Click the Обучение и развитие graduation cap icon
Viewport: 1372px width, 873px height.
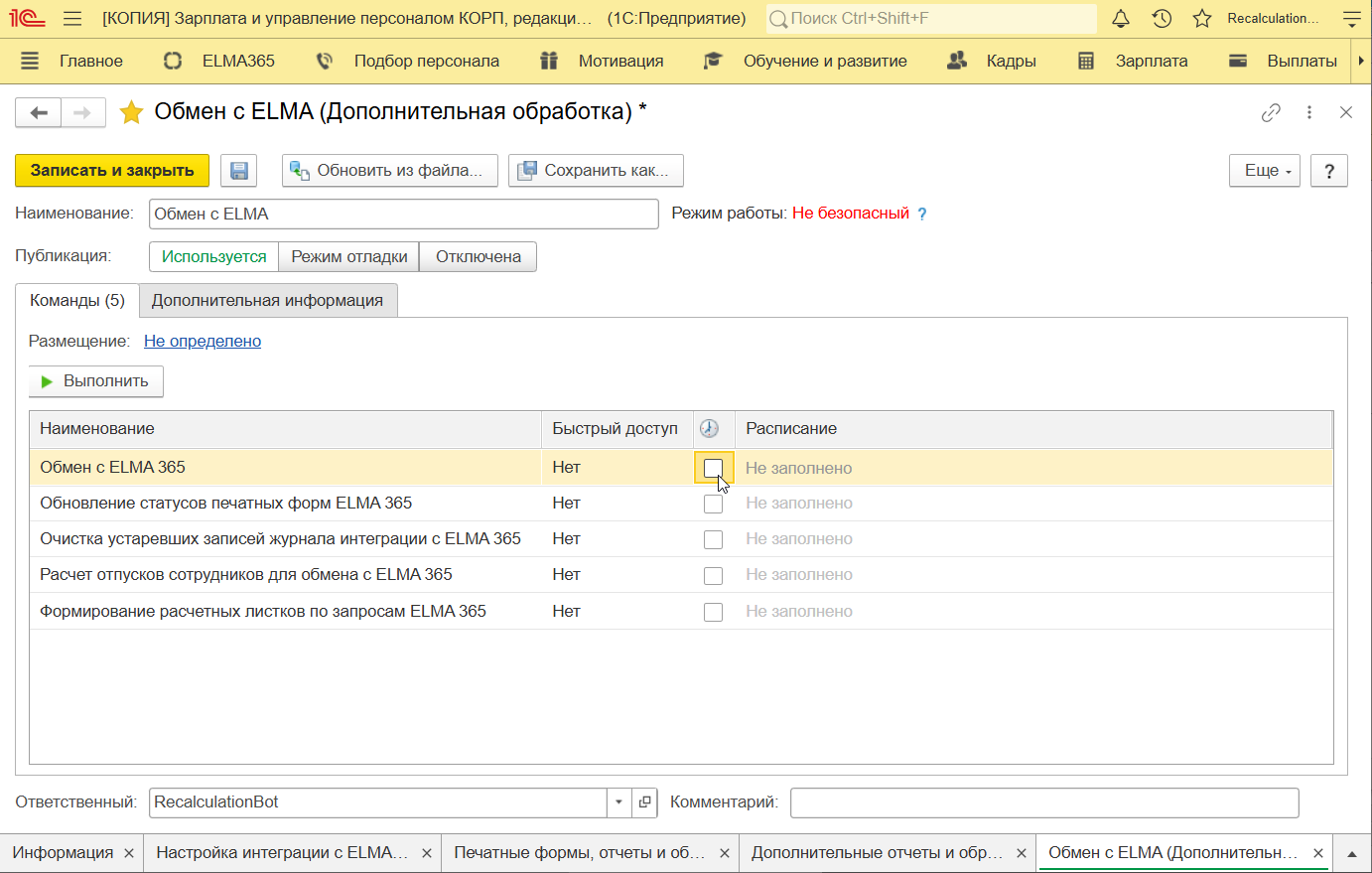[x=713, y=61]
